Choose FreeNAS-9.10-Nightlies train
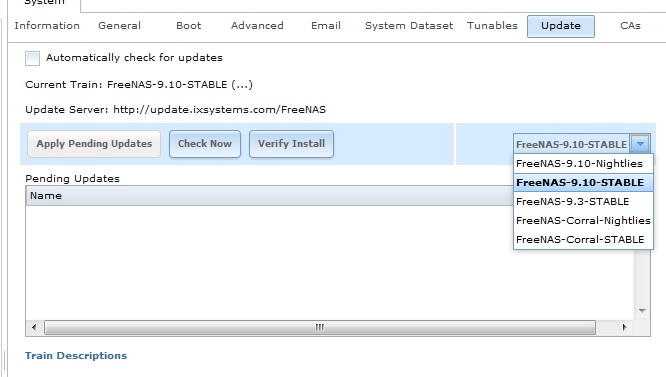Screen dimensions: 666x377 tap(583, 163)
